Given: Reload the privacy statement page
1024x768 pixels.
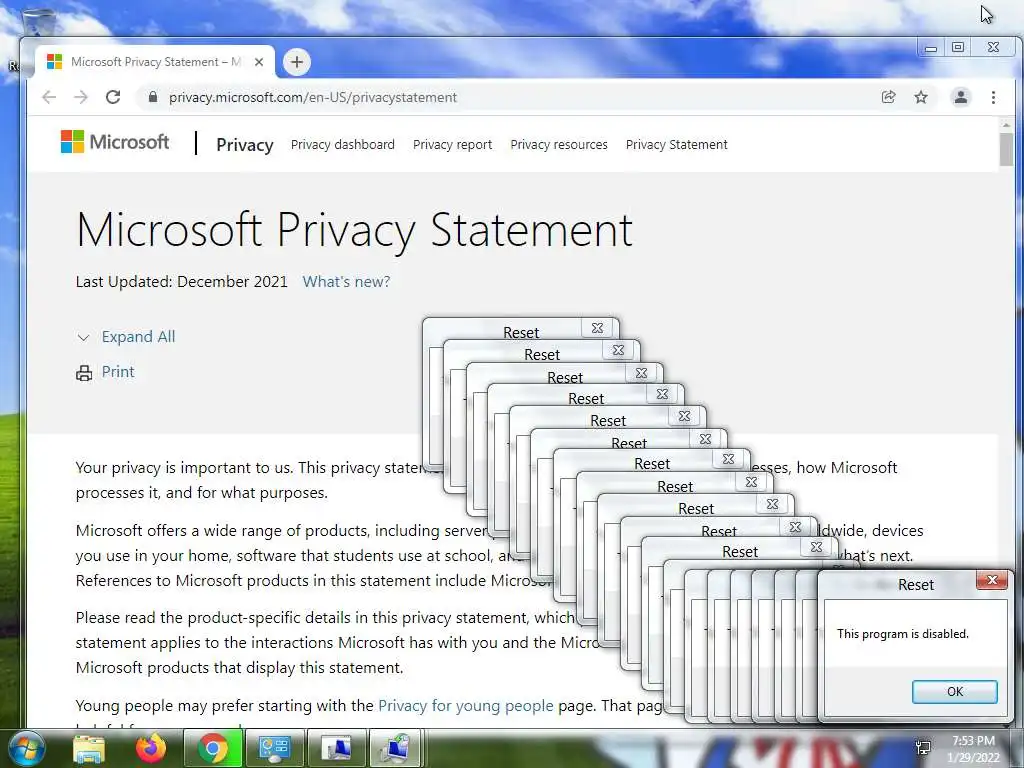Looking at the screenshot, I should click(113, 97).
